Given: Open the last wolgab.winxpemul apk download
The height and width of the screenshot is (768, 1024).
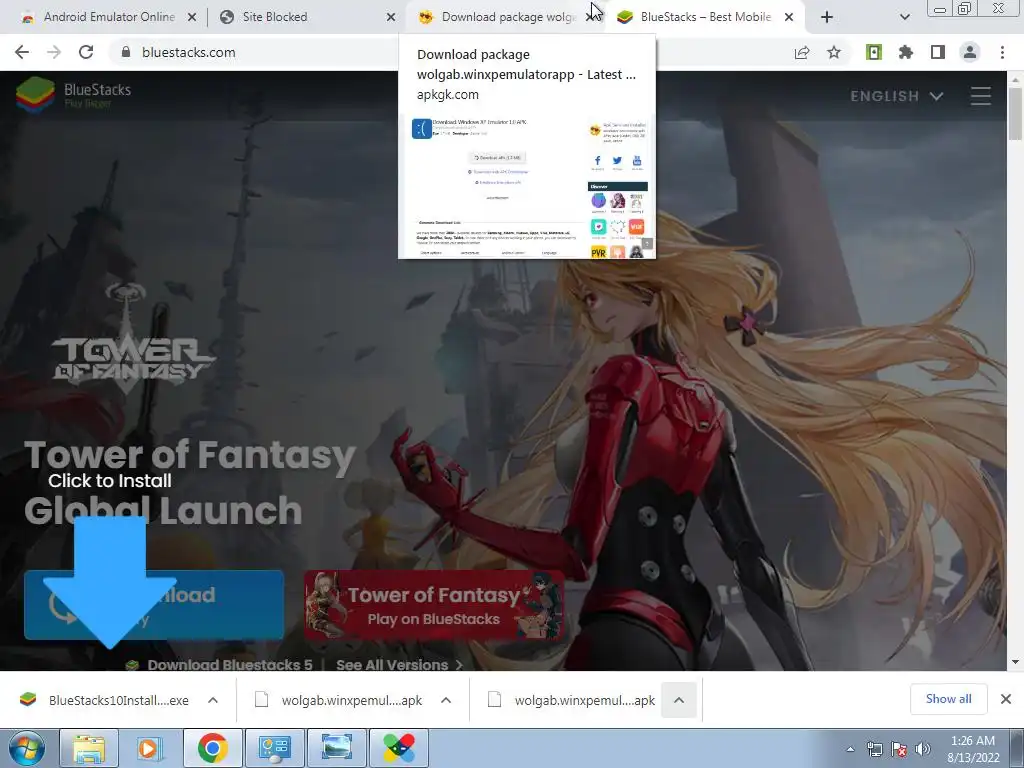Looking at the screenshot, I should pos(571,700).
